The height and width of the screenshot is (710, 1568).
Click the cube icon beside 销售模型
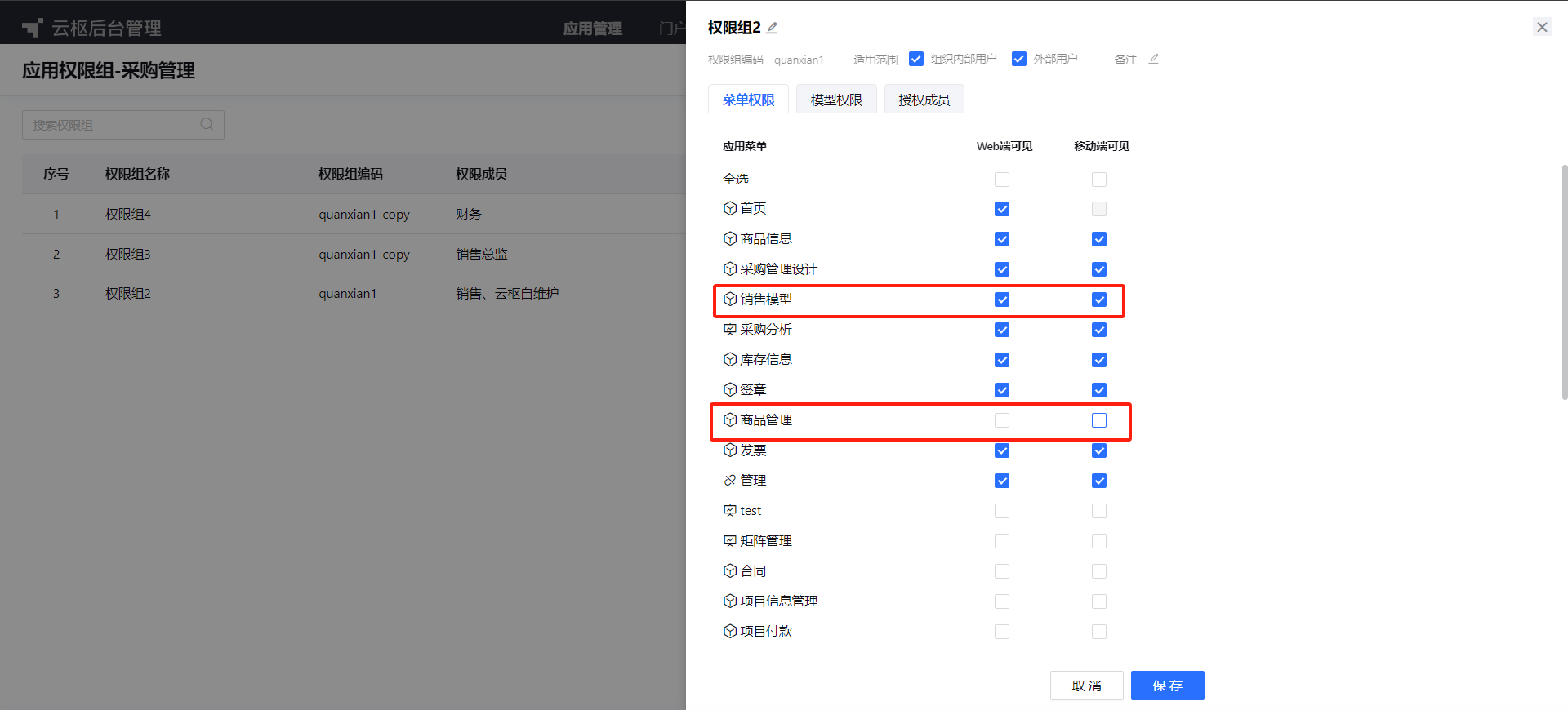tap(730, 299)
